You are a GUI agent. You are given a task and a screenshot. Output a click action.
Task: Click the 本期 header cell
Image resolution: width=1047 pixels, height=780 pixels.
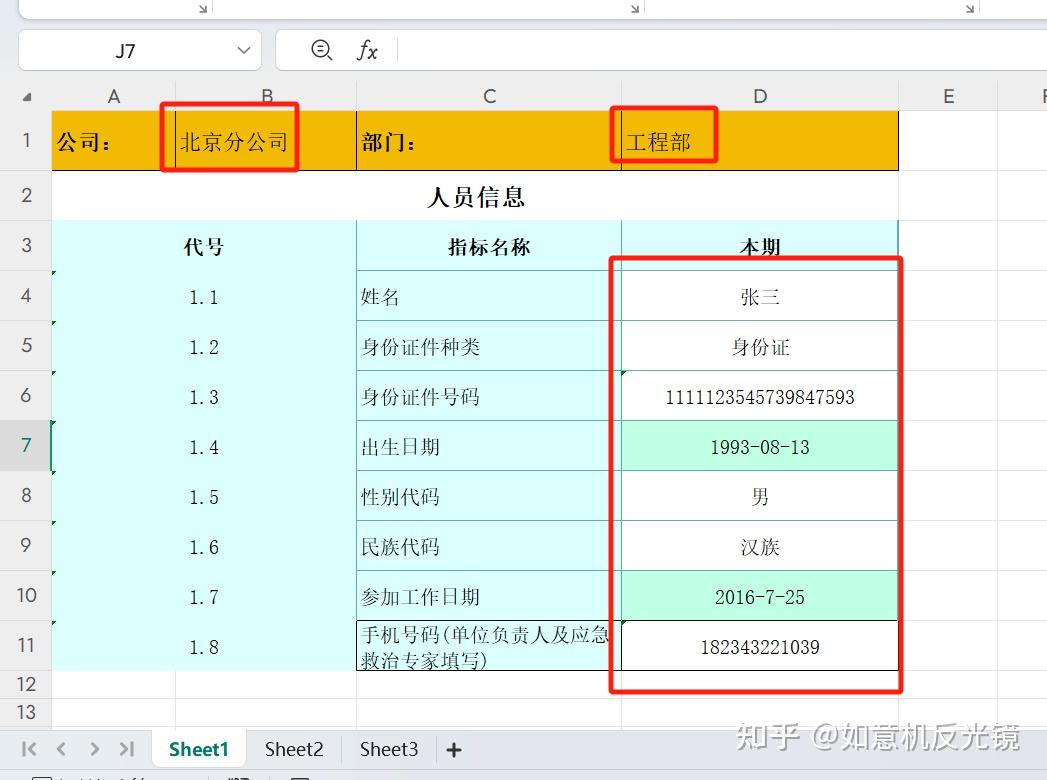(x=760, y=246)
